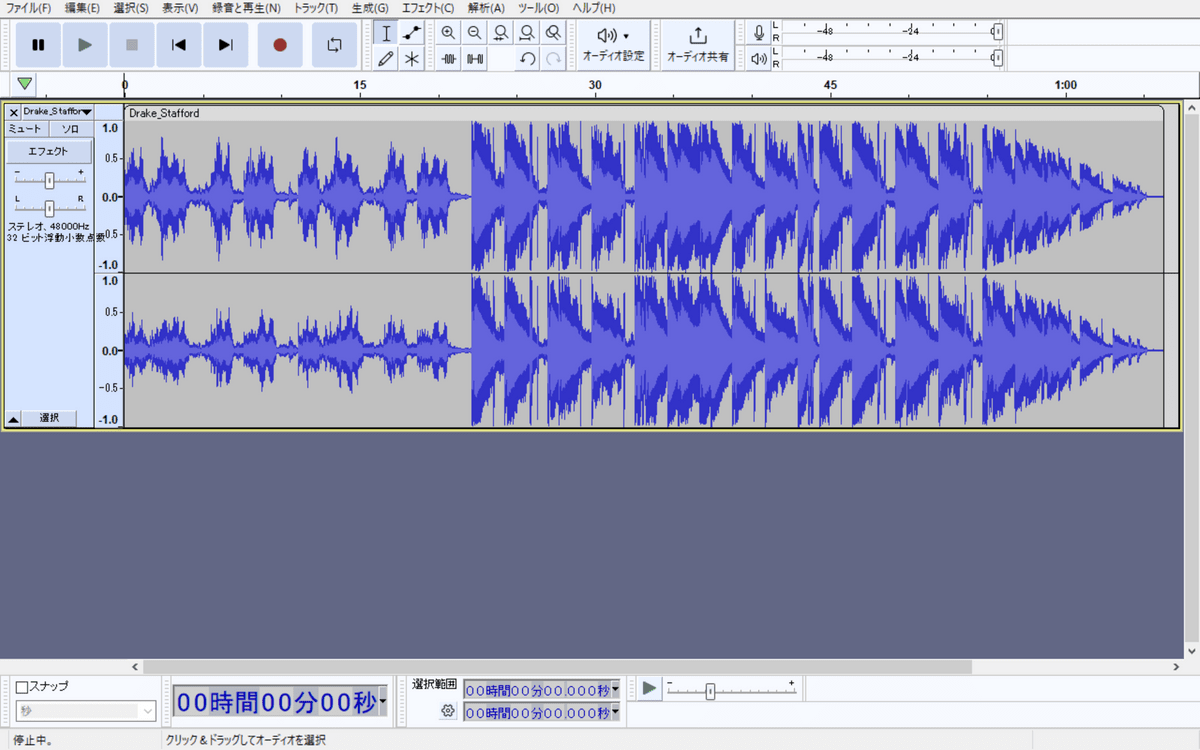1200x750 pixels.
Task: Toggle ソロ on the Drake_Stafford track
Action: click(71, 129)
